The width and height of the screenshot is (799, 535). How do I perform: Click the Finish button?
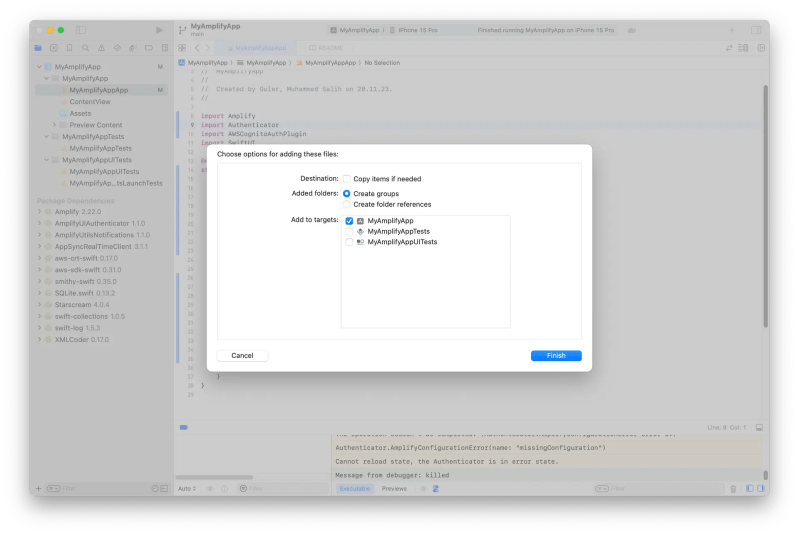(x=556, y=356)
